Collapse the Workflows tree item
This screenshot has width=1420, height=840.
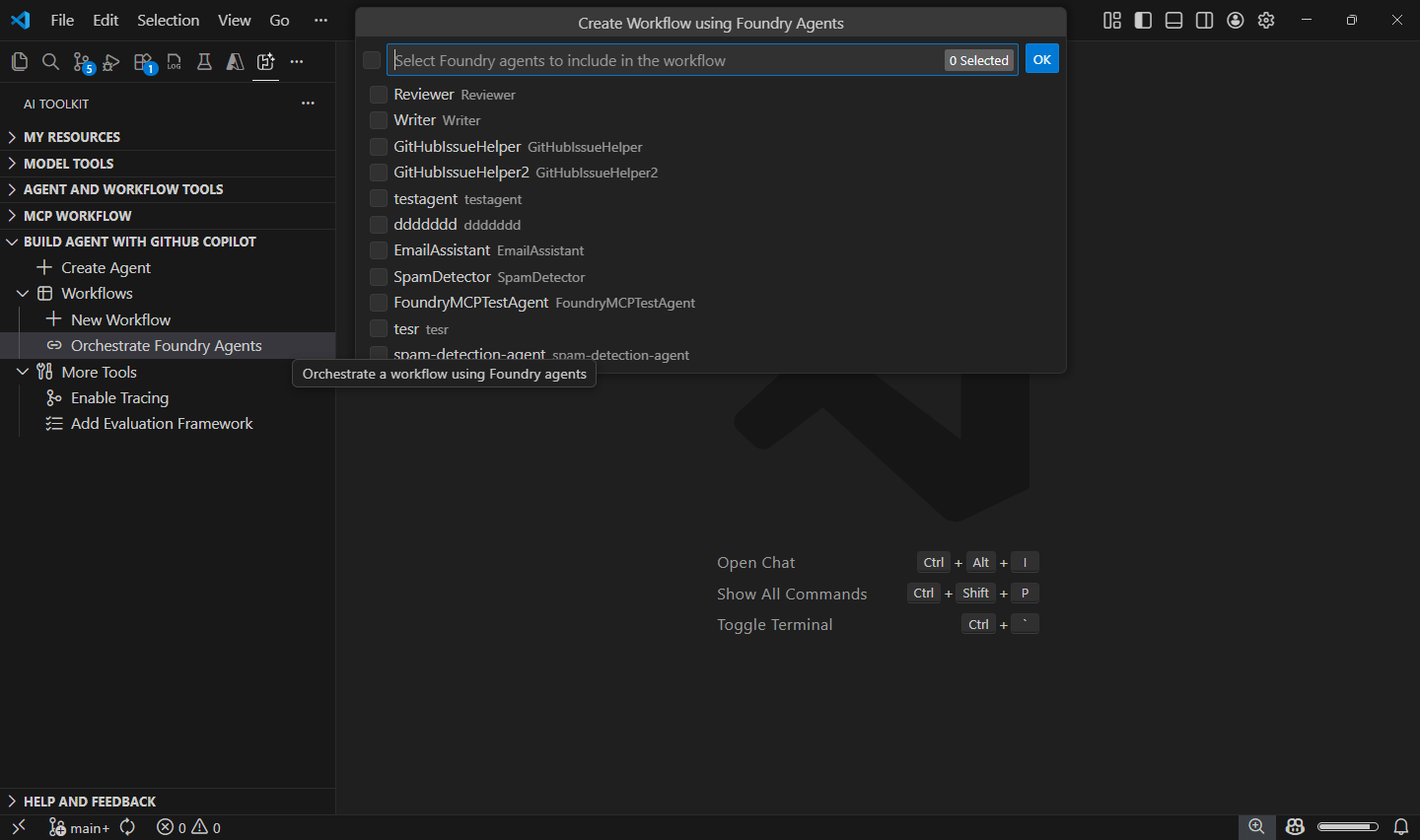point(23,293)
